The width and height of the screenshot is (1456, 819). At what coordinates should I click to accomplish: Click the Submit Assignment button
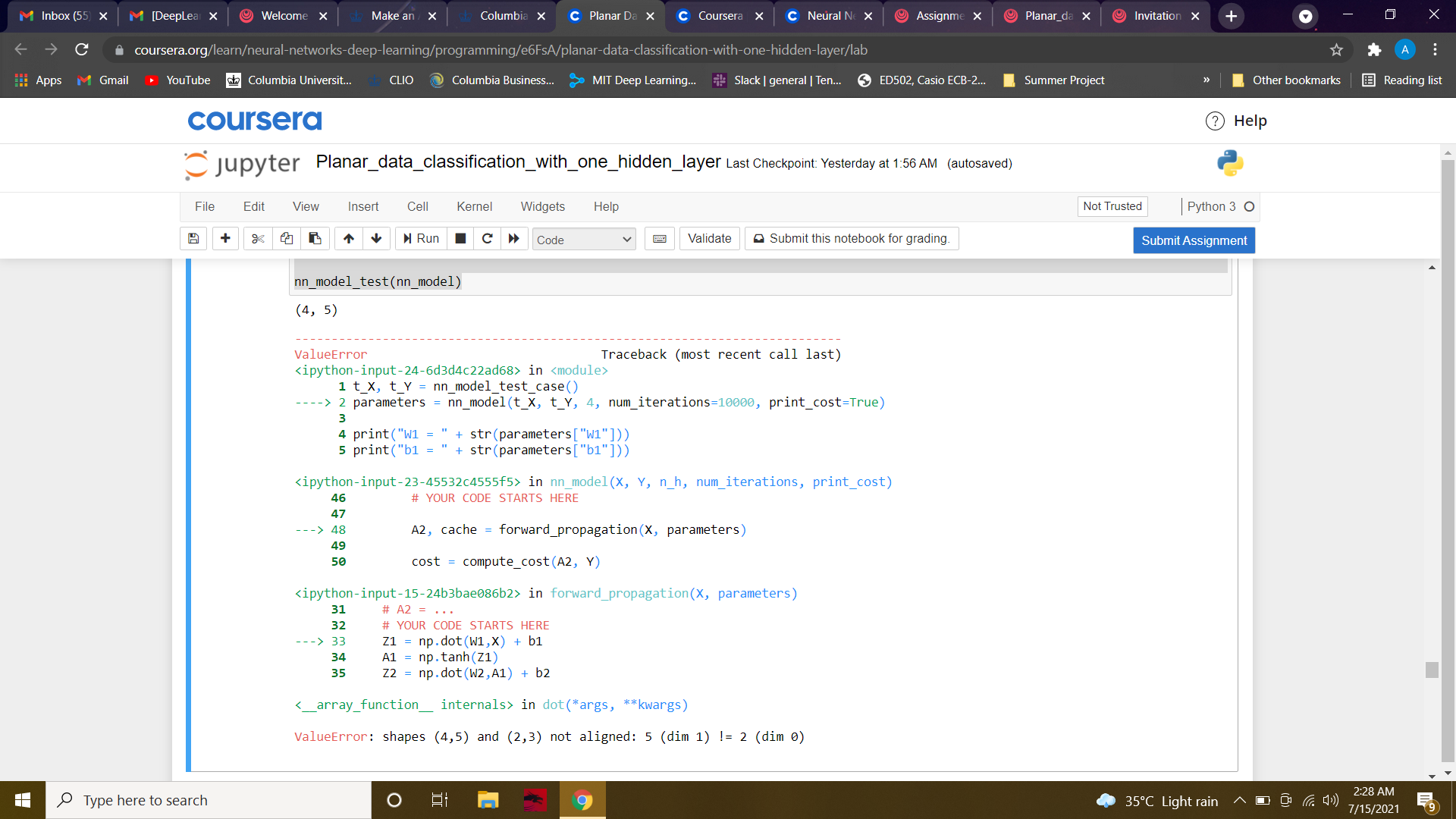(x=1194, y=240)
